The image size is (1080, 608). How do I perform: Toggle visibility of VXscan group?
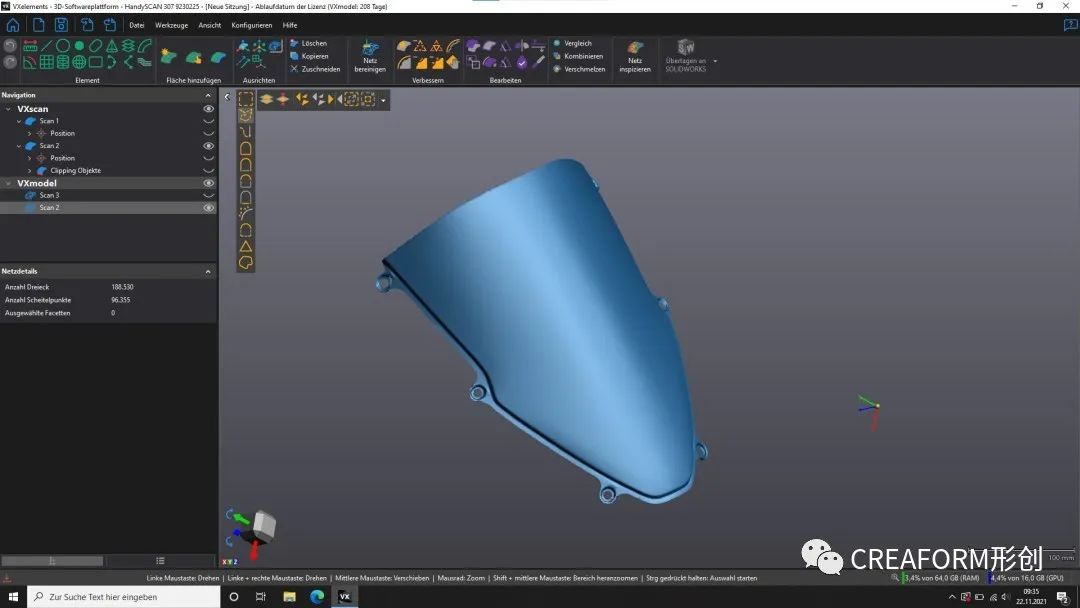point(209,108)
